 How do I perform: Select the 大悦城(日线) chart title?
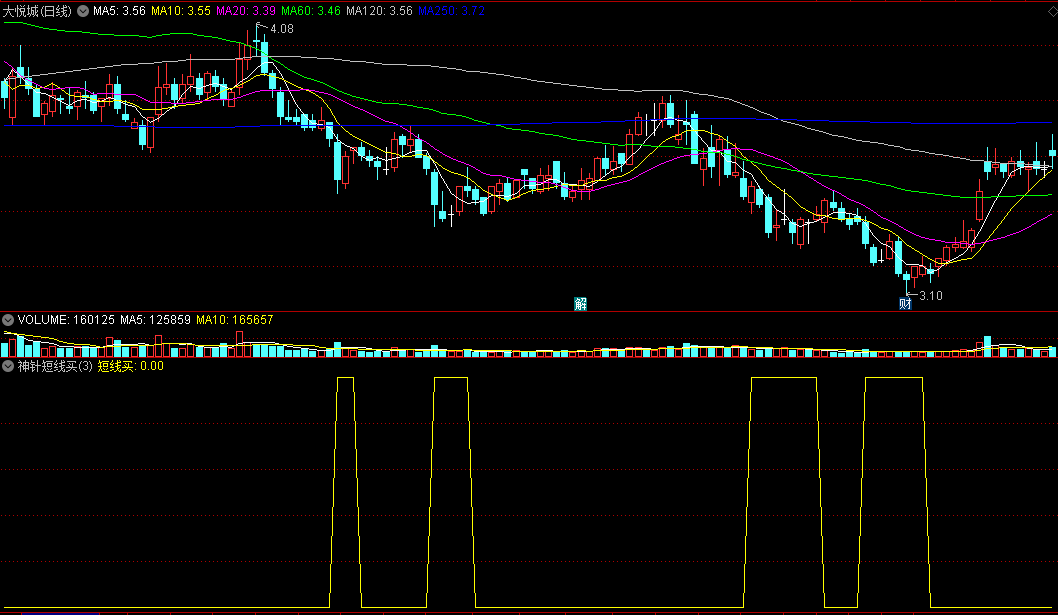37,11
